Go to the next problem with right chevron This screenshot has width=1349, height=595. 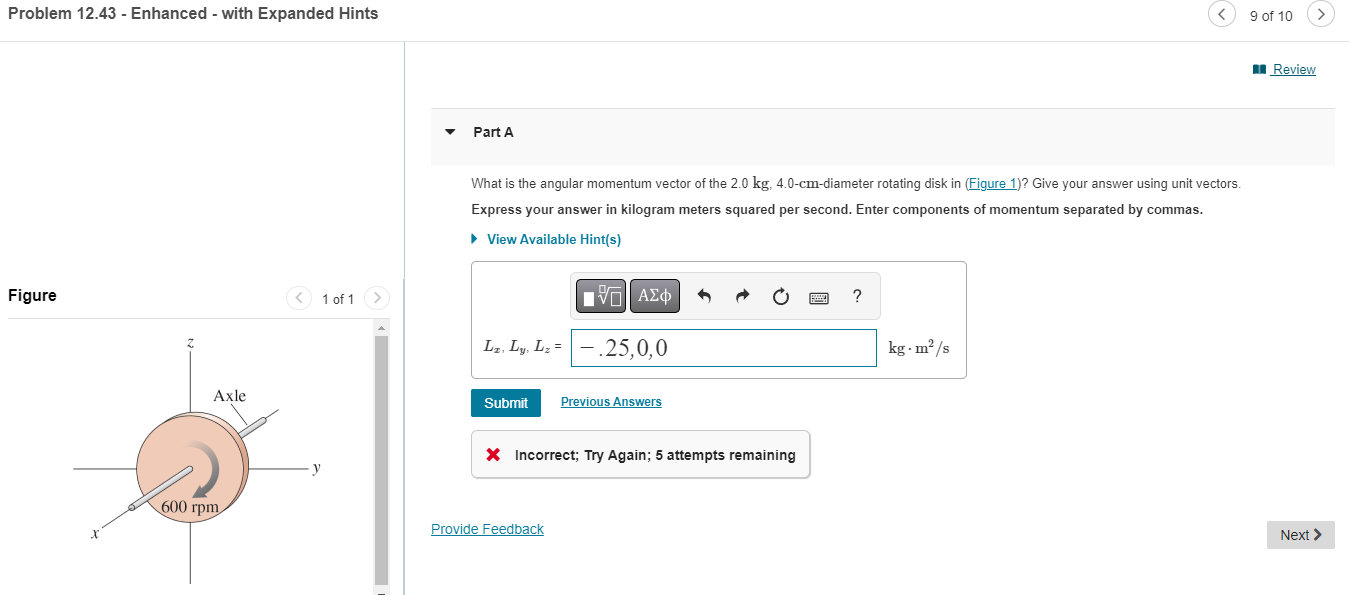(1321, 14)
